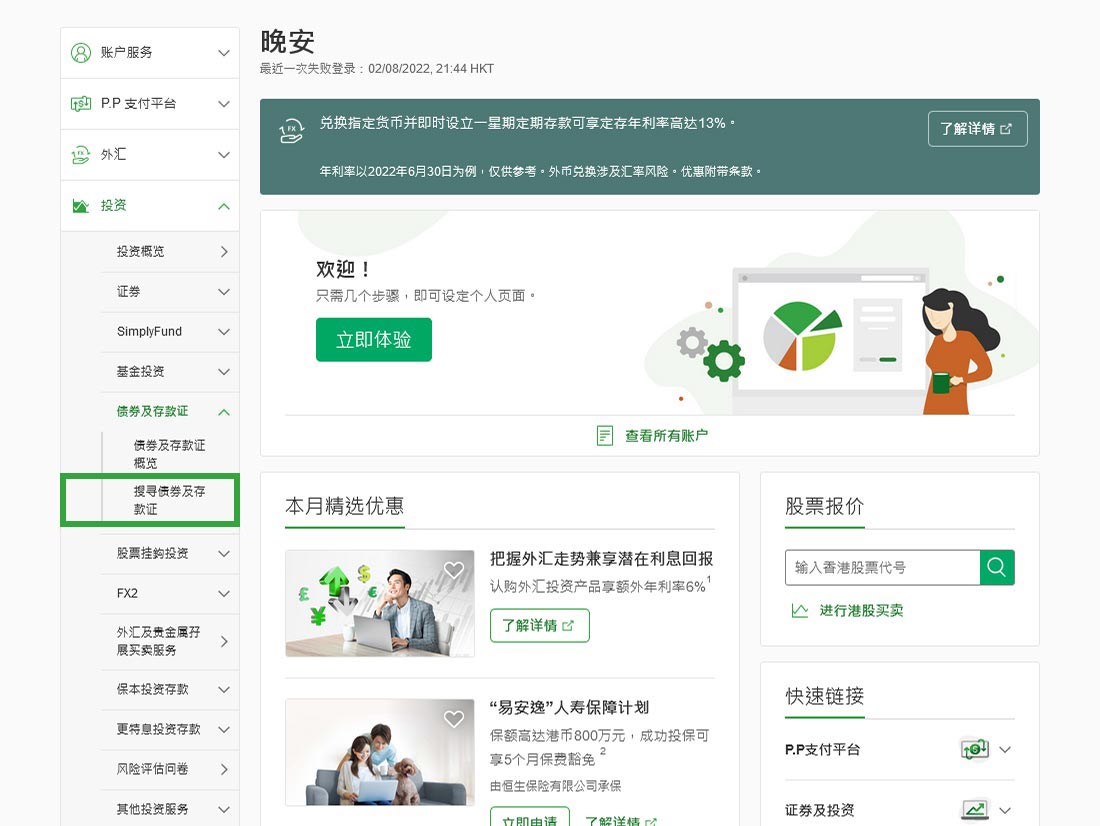Image resolution: width=1100 pixels, height=826 pixels.
Task: Click the 立即体验 green button
Action: [x=374, y=340]
